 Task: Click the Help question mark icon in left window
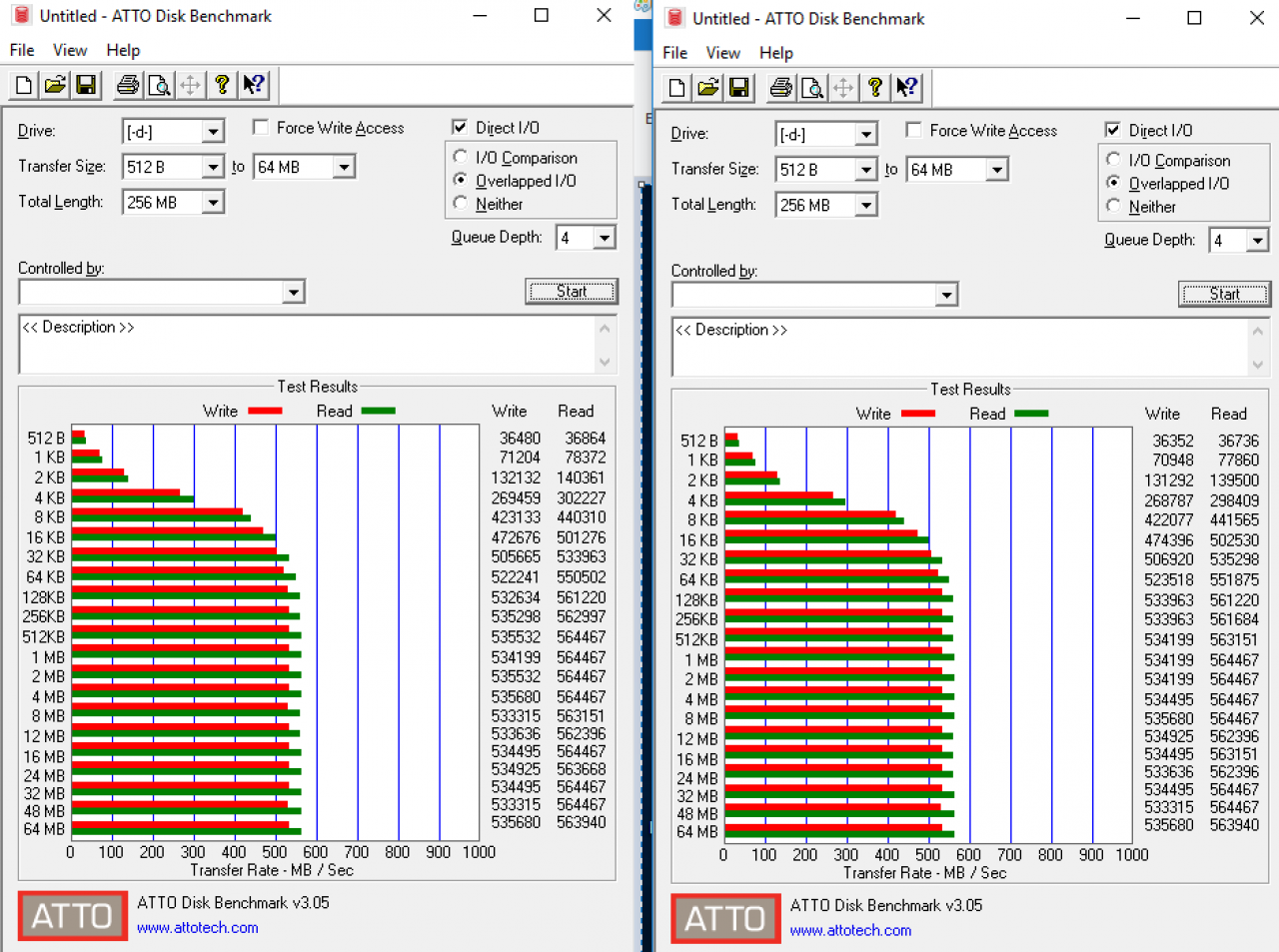[x=222, y=85]
